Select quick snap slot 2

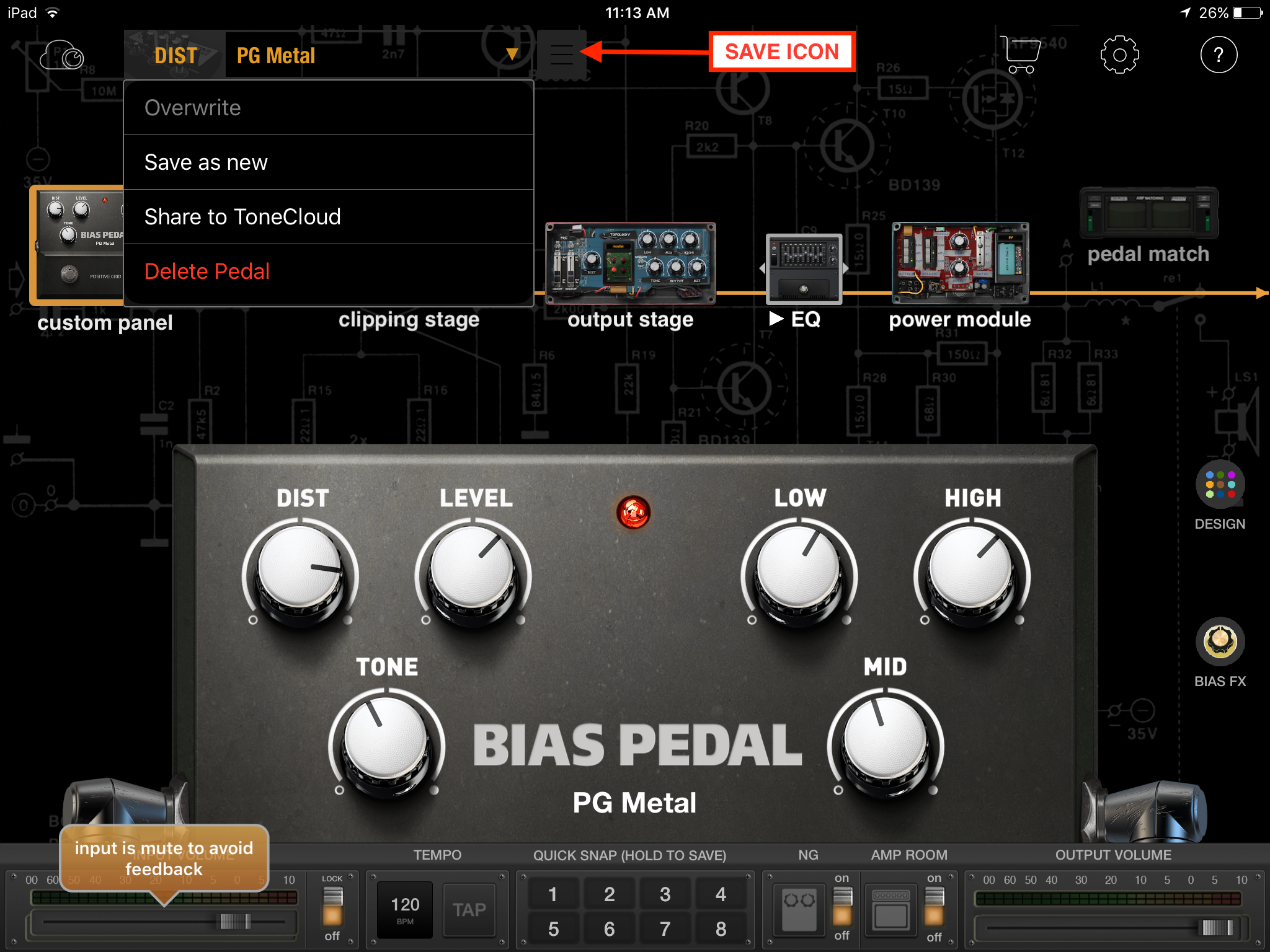pyautogui.click(x=610, y=894)
